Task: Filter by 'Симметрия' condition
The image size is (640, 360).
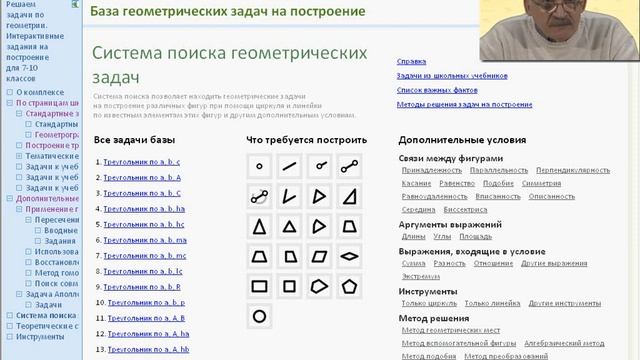Action: pyautogui.click(x=541, y=183)
